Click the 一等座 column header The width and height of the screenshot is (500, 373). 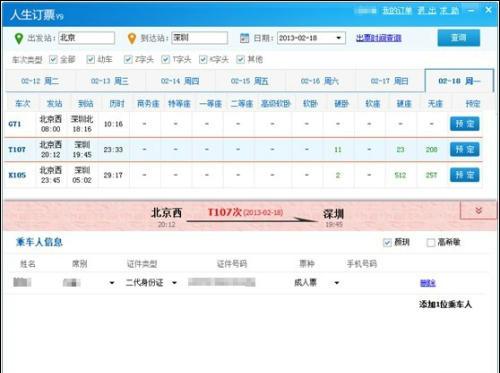(211, 104)
